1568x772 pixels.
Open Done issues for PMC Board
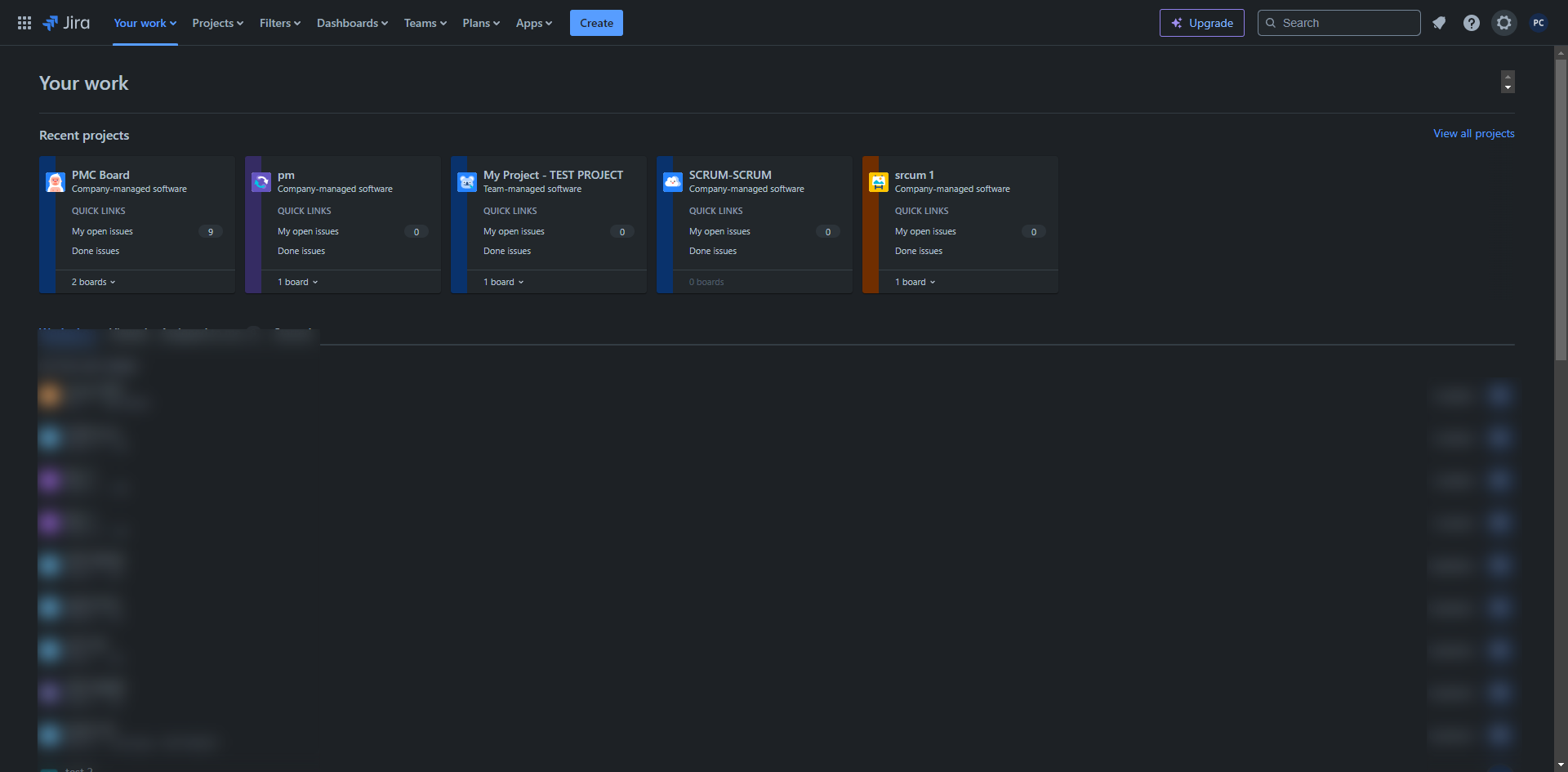[96, 252]
